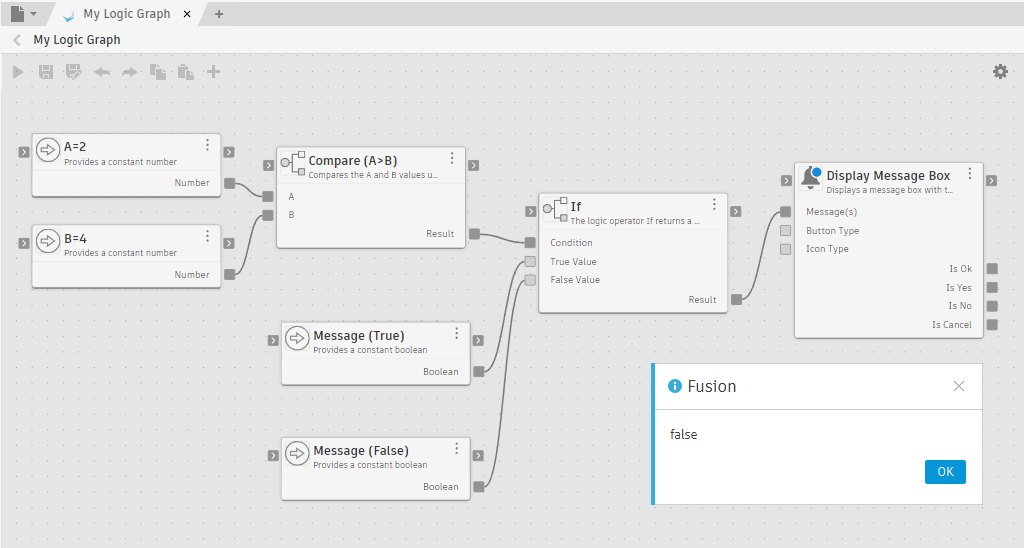Open graph settings gear icon
Image resolution: width=1024 pixels, height=548 pixels.
(1000, 71)
